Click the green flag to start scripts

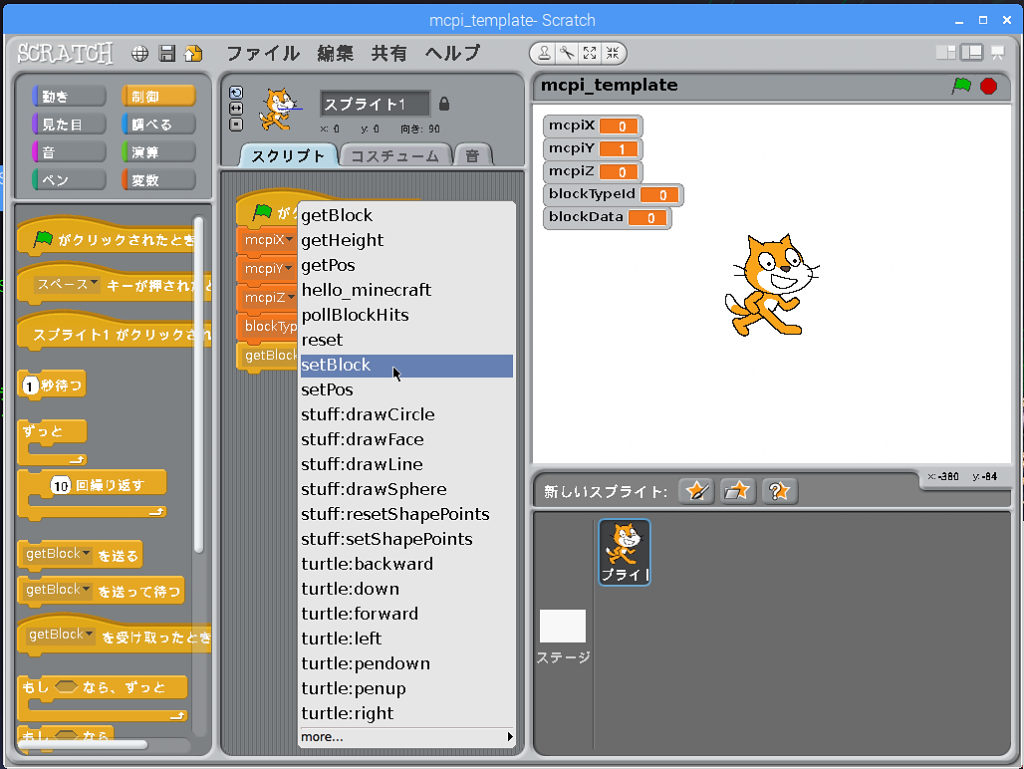coord(961,86)
